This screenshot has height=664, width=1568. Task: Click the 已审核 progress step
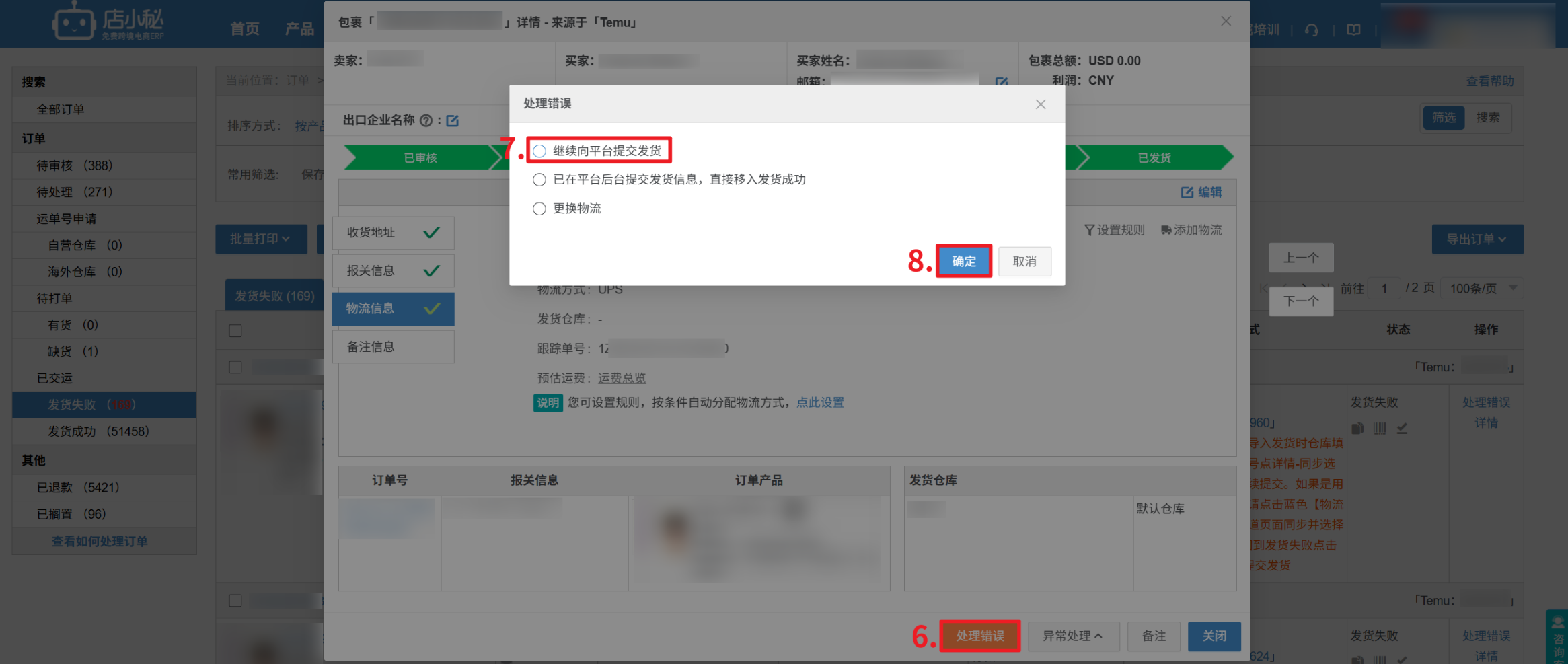point(420,157)
